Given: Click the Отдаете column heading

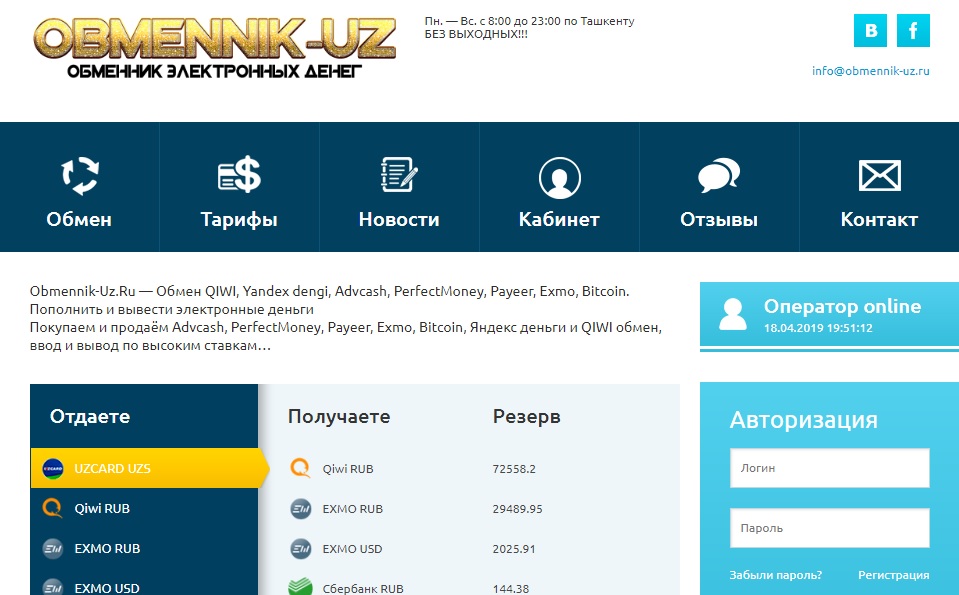Looking at the screenshot, I should 90,416.
